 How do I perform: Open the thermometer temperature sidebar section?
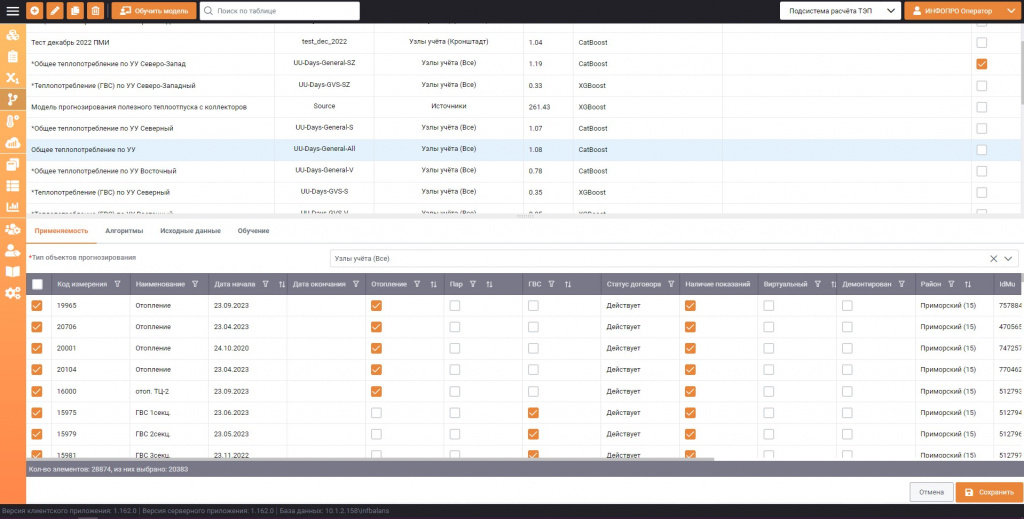click(x=12, y=121)
